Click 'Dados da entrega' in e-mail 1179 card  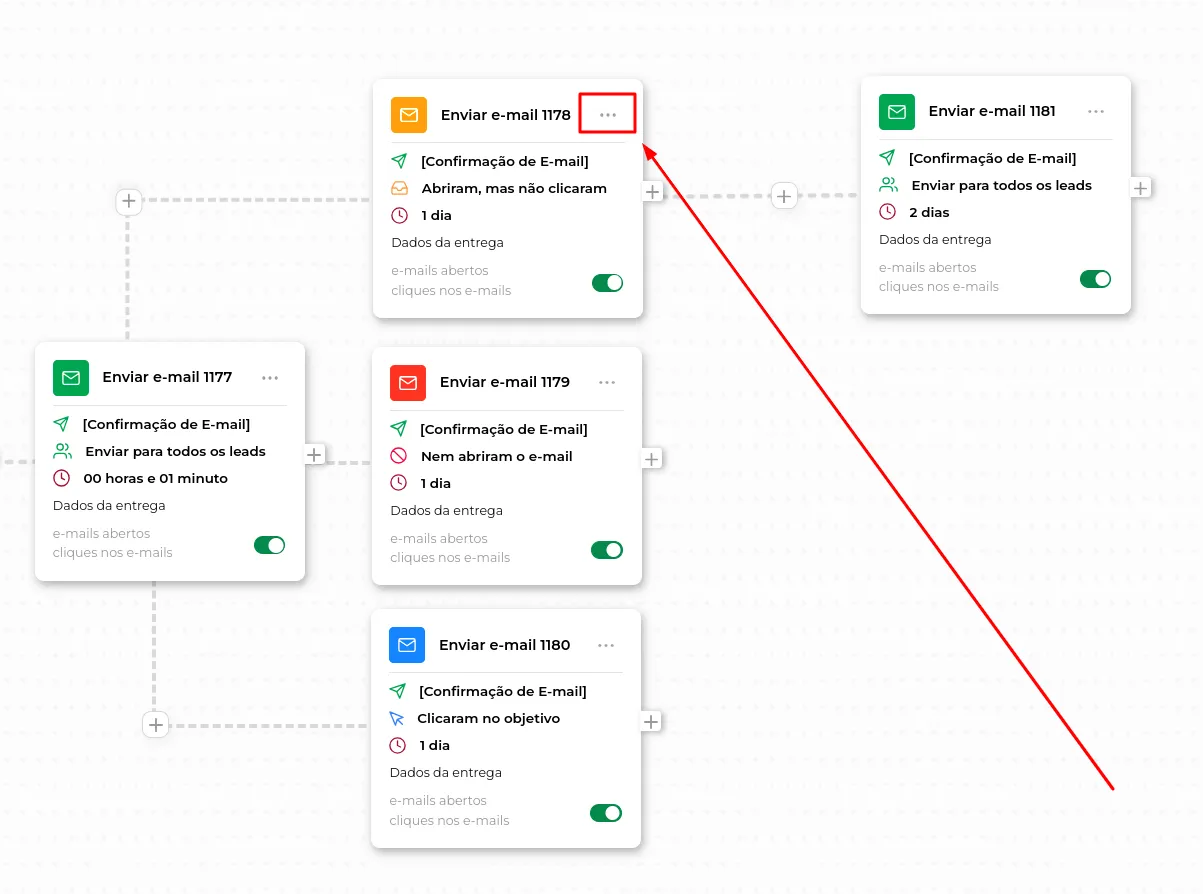tap(446, 510)
